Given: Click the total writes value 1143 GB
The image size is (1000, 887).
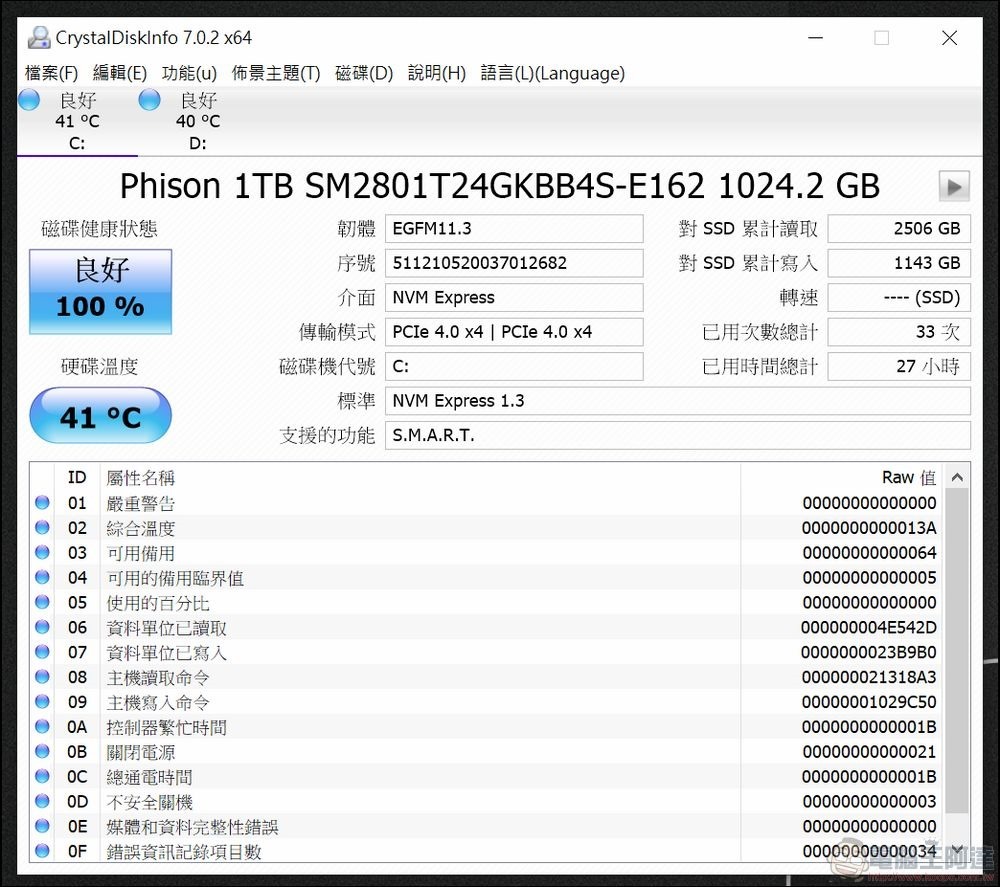Looking at the screenshot, I should (899, 263).
